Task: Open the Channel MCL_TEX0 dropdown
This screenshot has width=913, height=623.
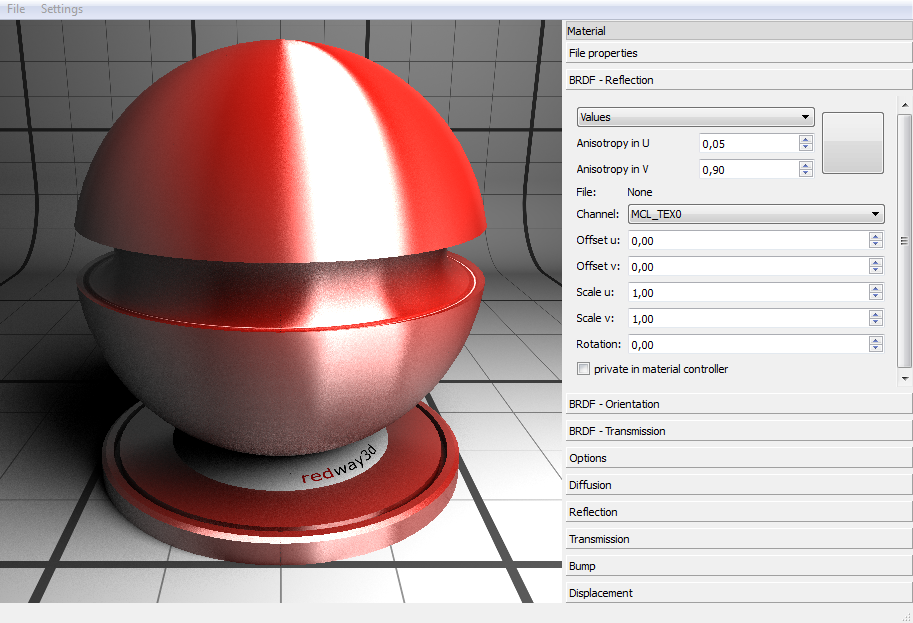Action: point(755,214)
